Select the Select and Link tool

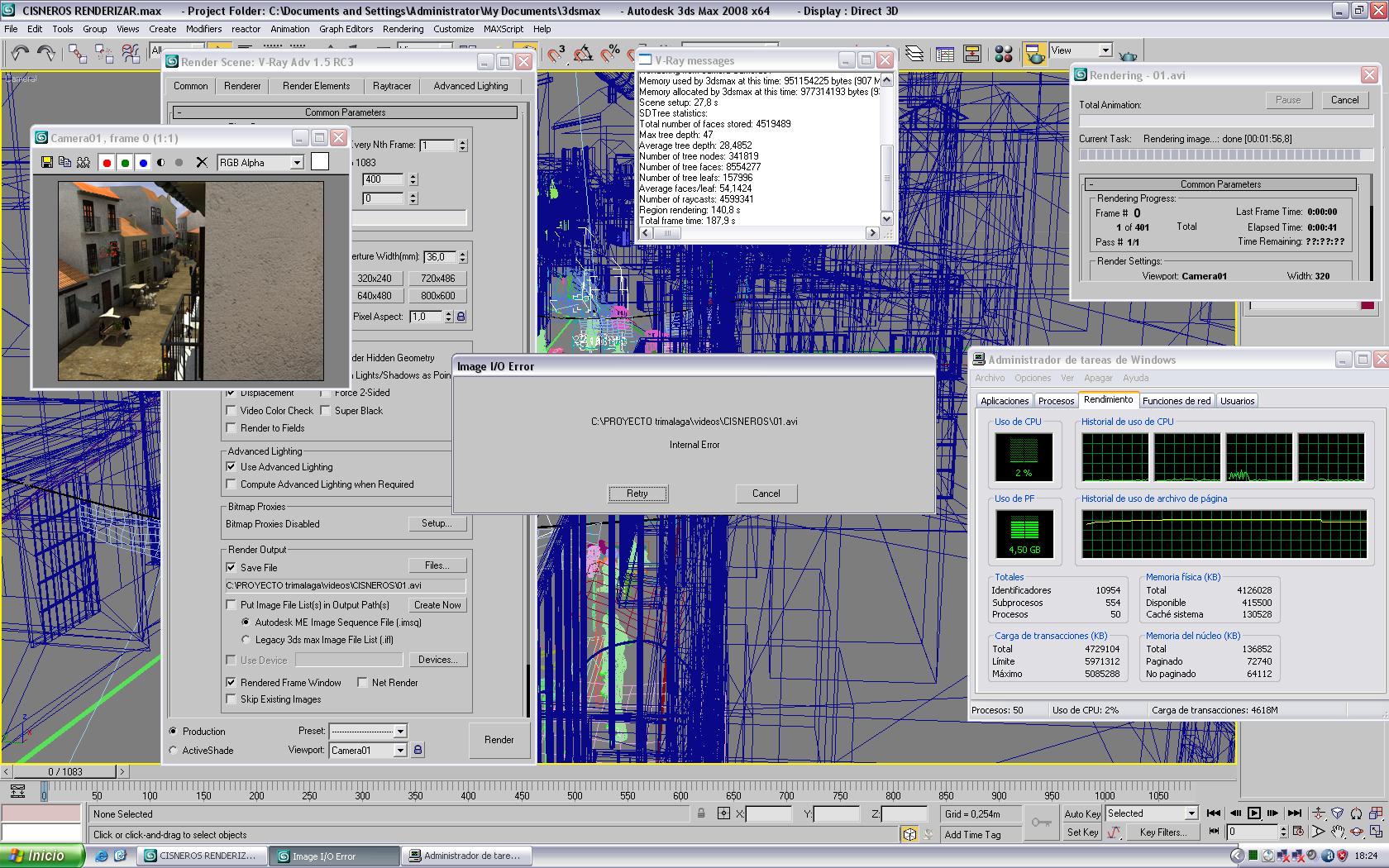77,54
